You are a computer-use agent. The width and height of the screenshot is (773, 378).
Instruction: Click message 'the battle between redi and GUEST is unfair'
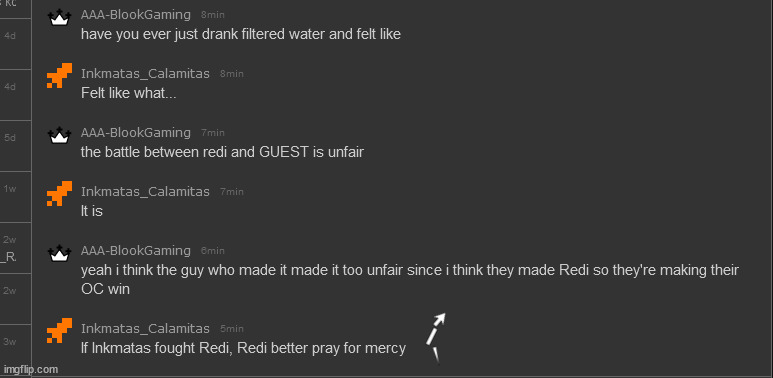pyautogui.click(x=222, y=152)
